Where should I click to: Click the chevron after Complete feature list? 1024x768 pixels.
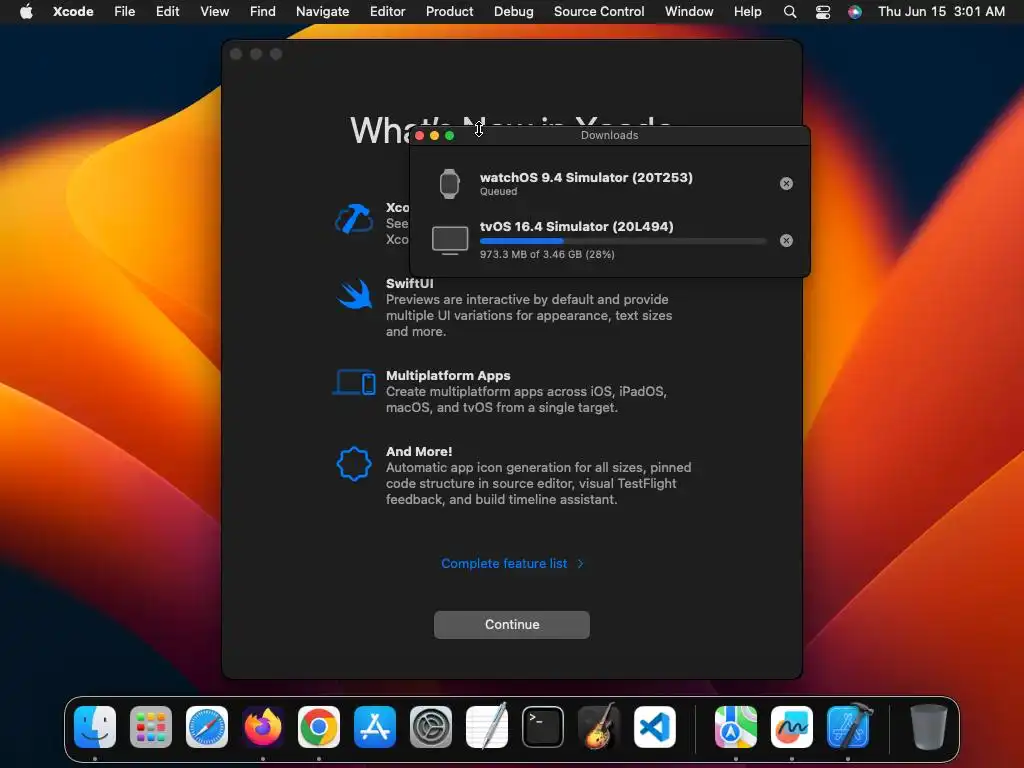coord(581,564)
